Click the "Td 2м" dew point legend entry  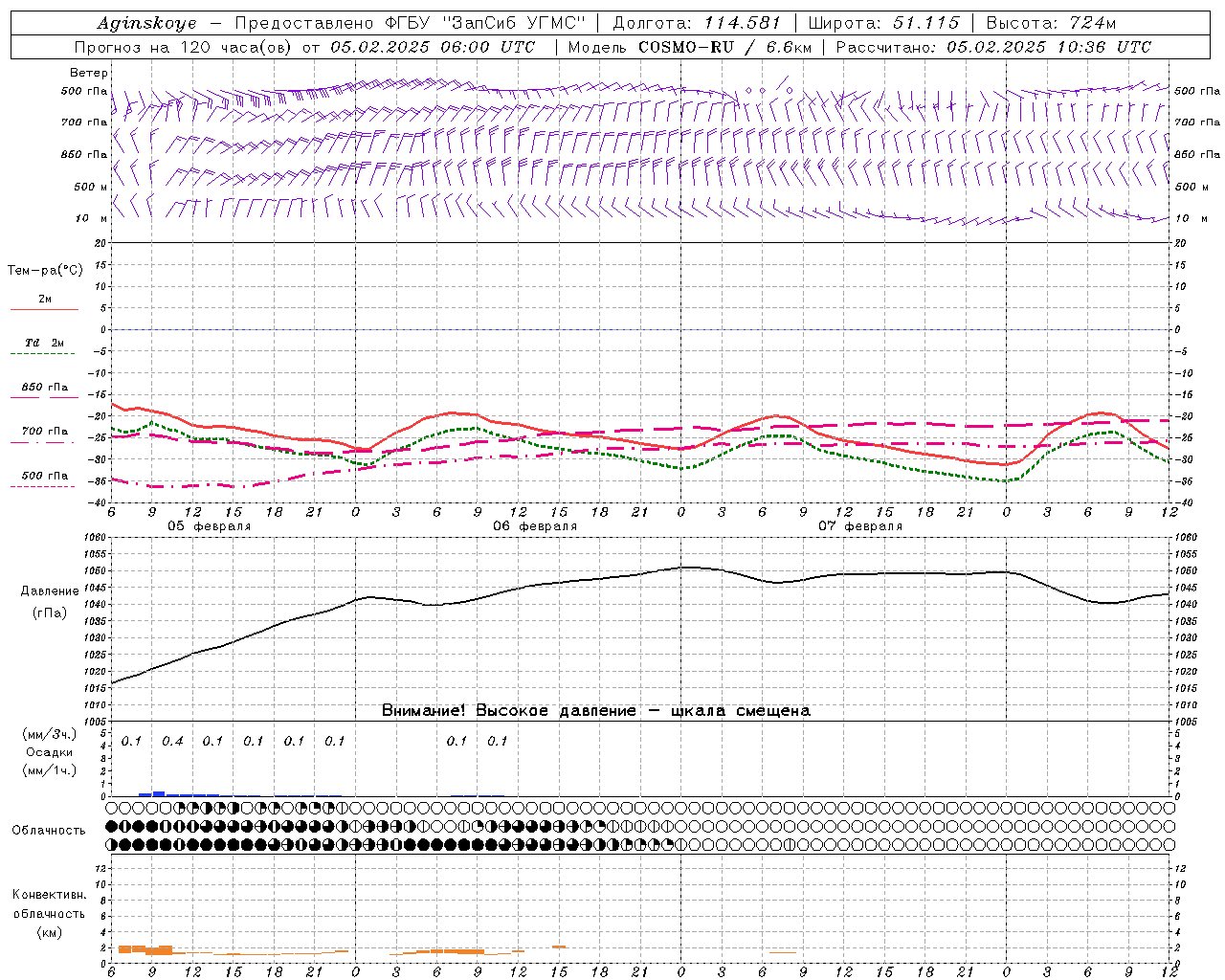[x=44, y=343]
